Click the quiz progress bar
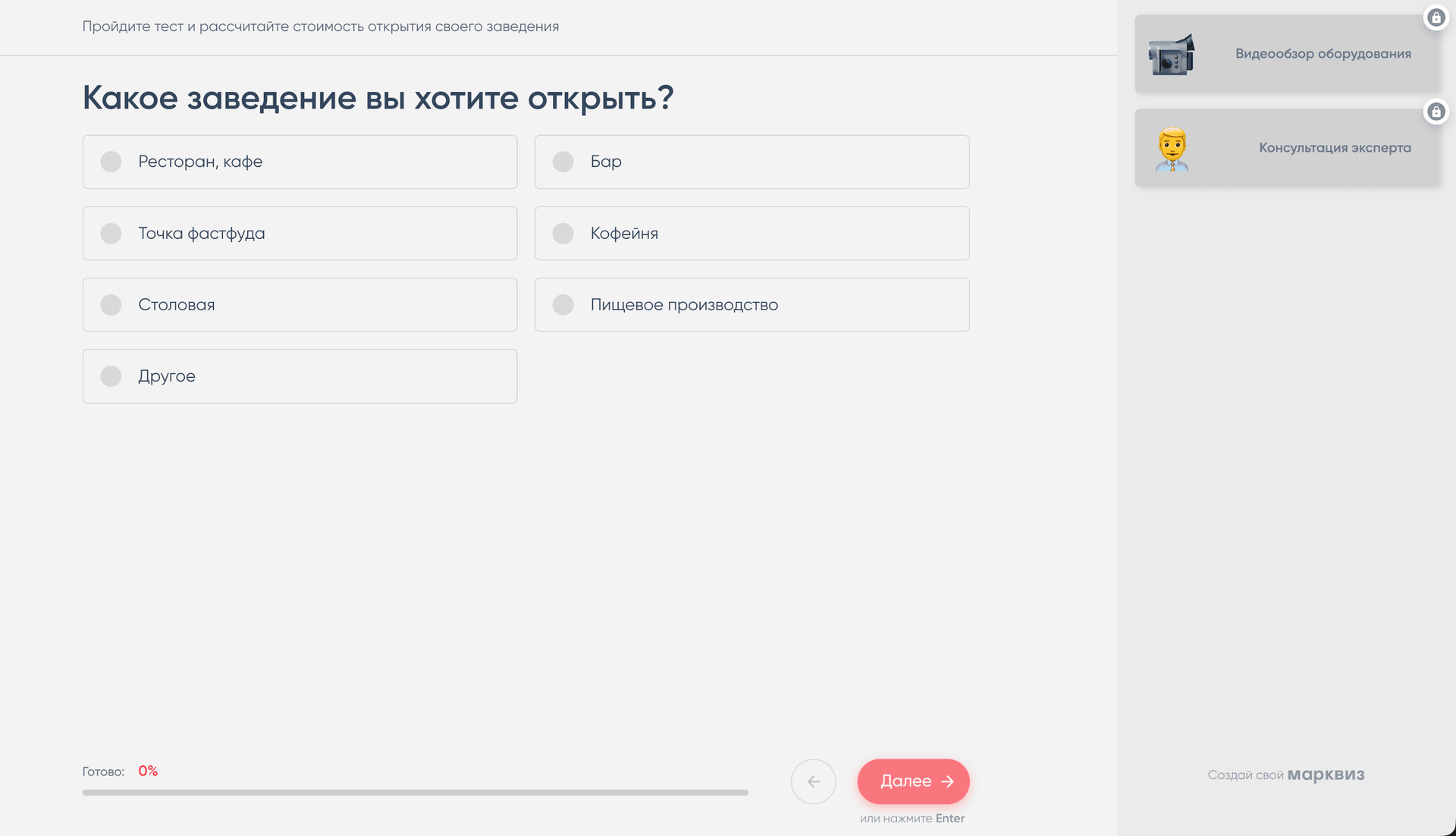Viewport: 1456px width, 836px height. coord(415,792)
